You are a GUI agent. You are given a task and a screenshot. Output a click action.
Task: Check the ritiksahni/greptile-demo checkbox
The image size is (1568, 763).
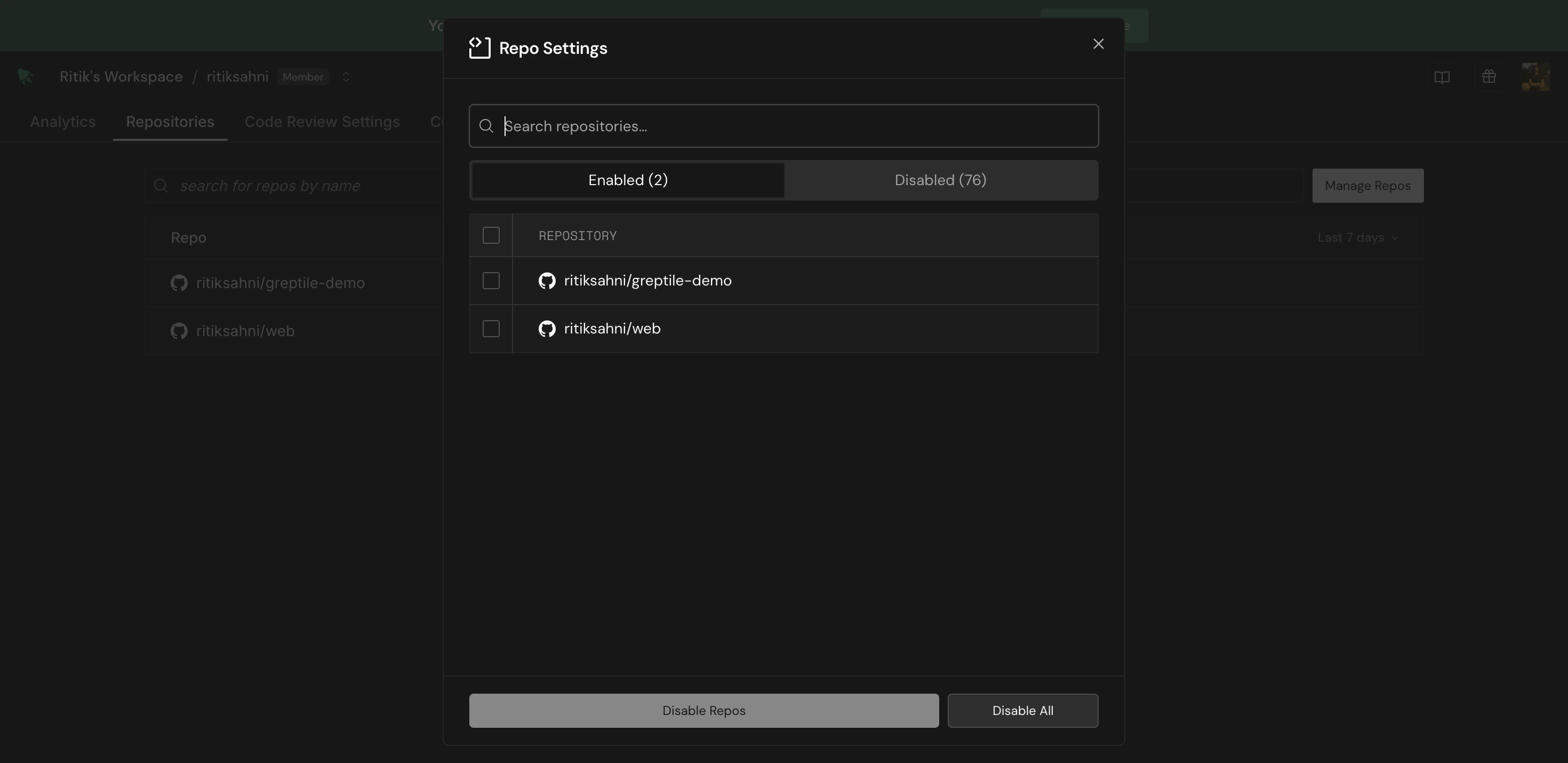pos(491,281)
